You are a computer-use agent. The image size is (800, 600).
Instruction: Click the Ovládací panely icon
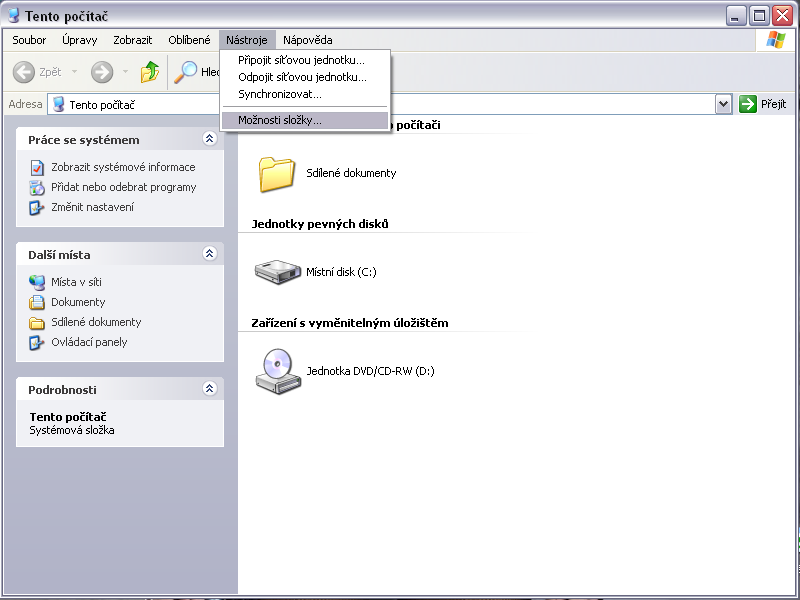click(37, 342)
